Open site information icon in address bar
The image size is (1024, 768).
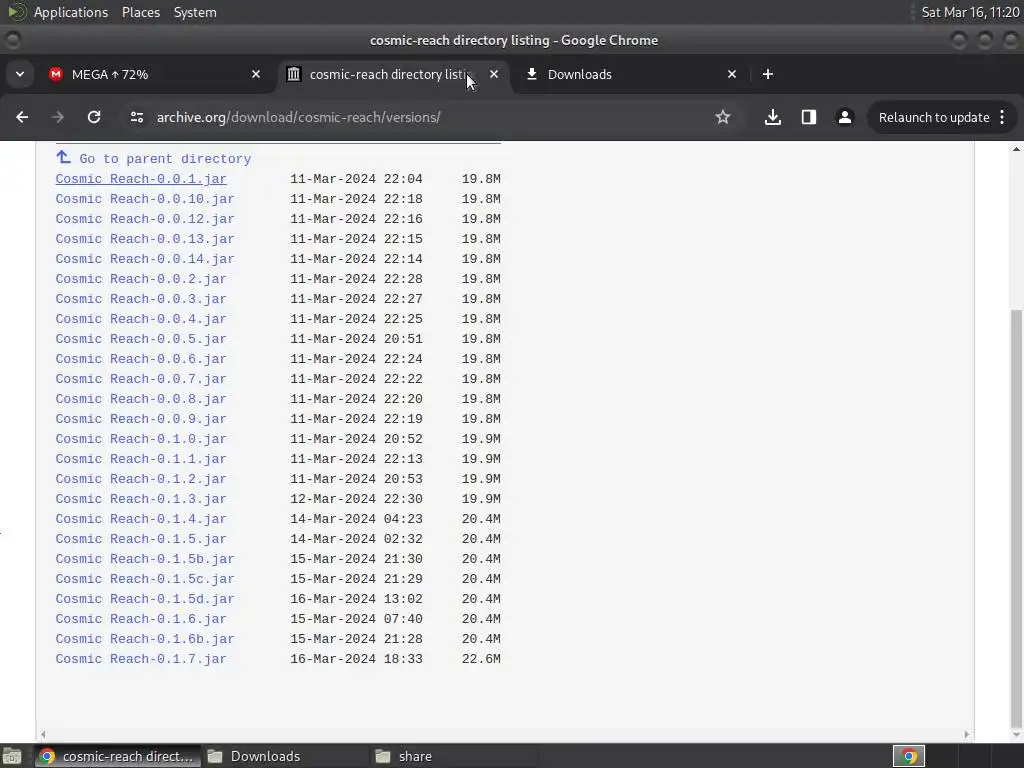[136, 117]
